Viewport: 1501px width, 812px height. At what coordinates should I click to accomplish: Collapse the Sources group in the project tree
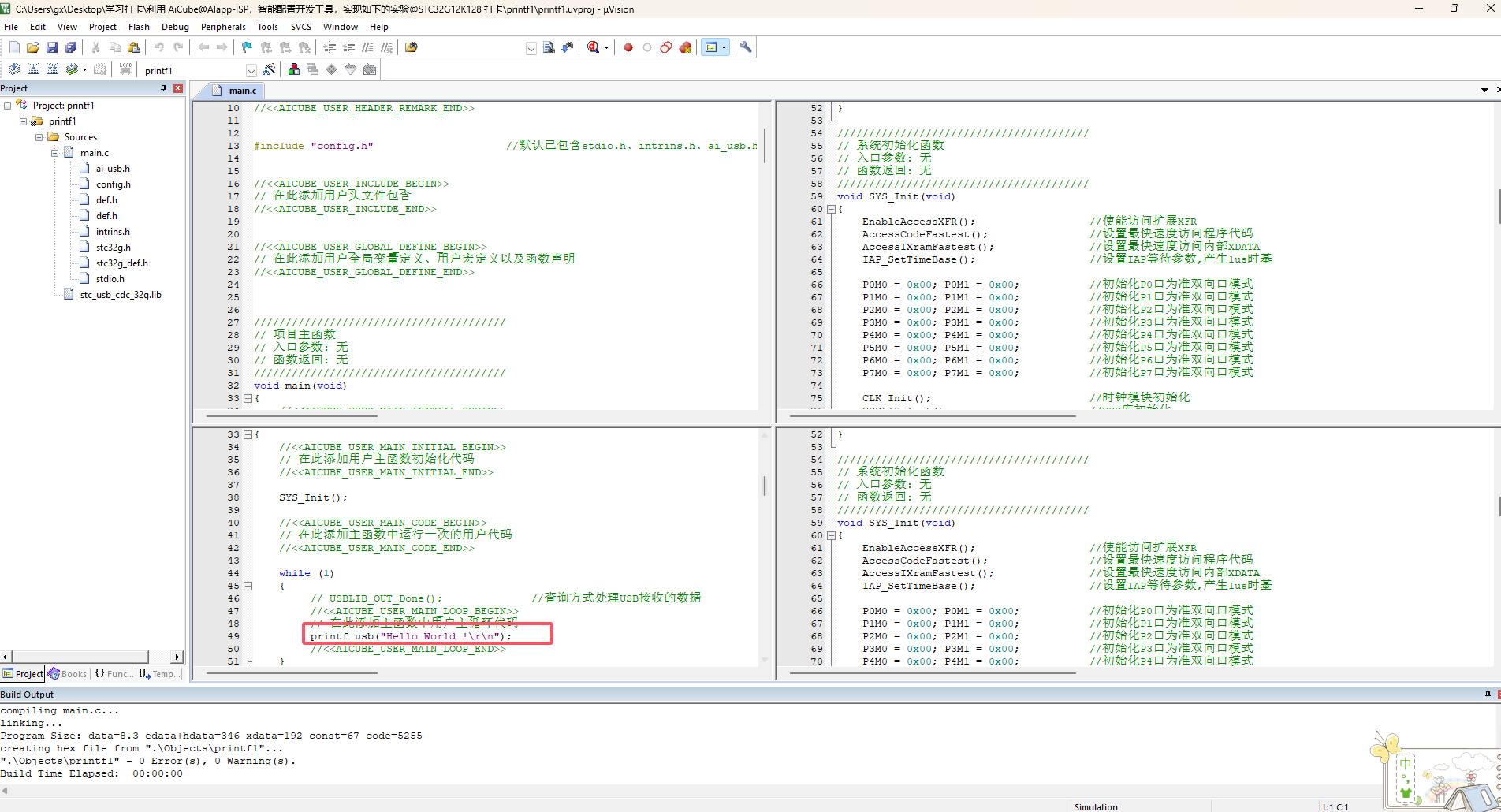click(39, 137)
